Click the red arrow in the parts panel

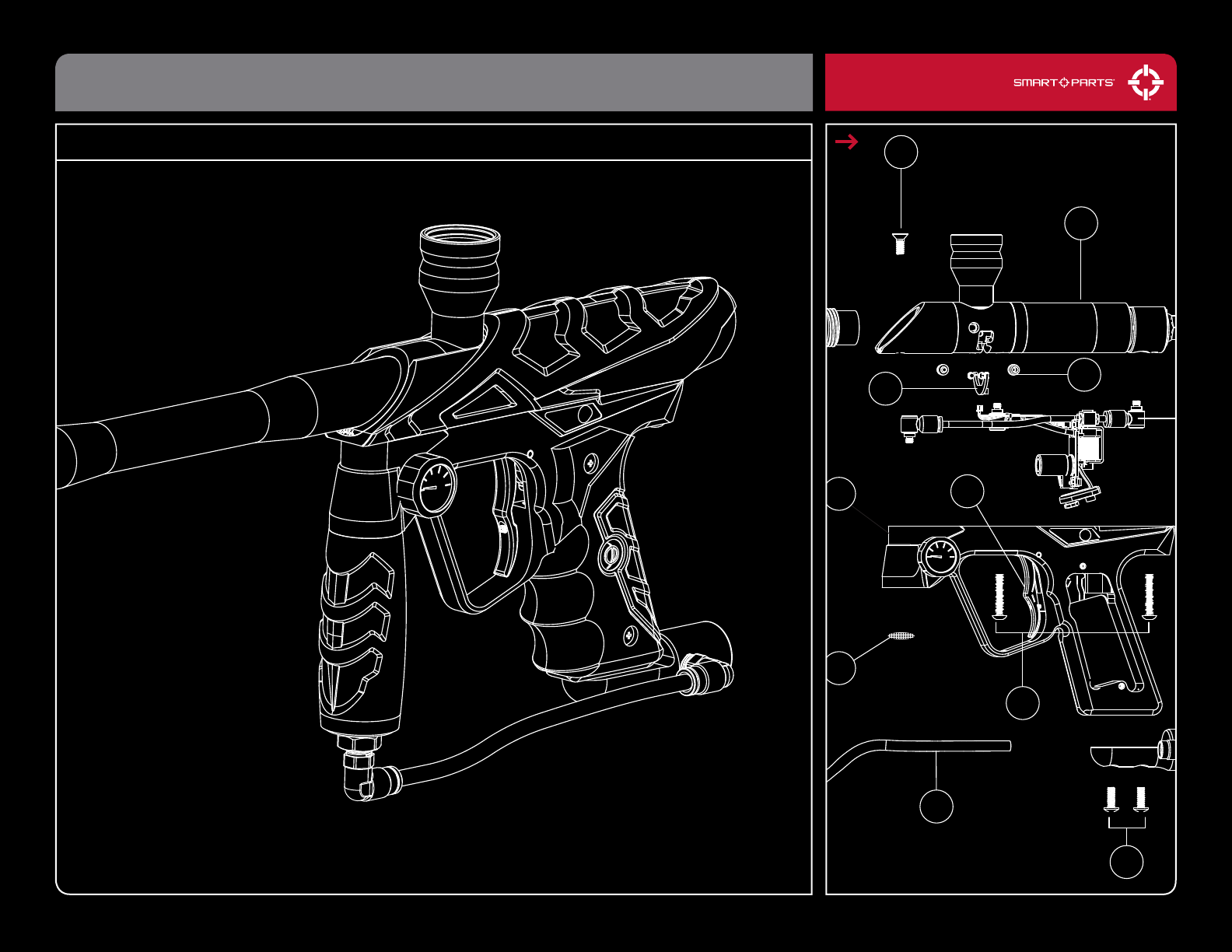point(846,142)
